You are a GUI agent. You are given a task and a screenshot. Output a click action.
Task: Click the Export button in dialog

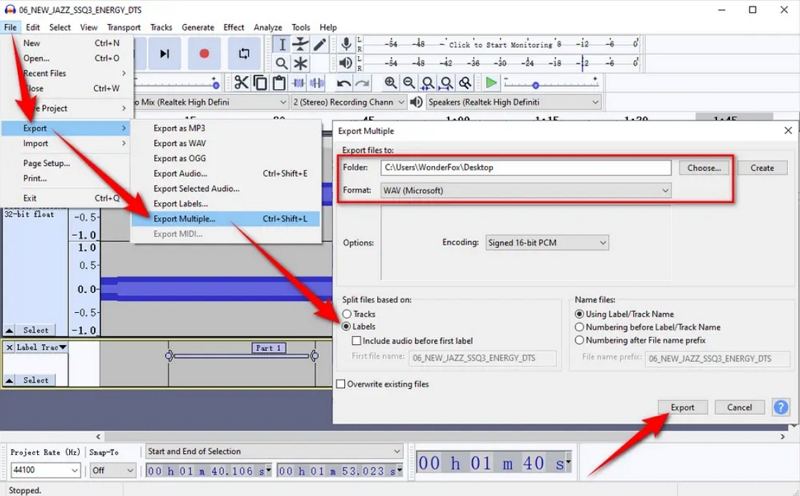tap(683, 407)
